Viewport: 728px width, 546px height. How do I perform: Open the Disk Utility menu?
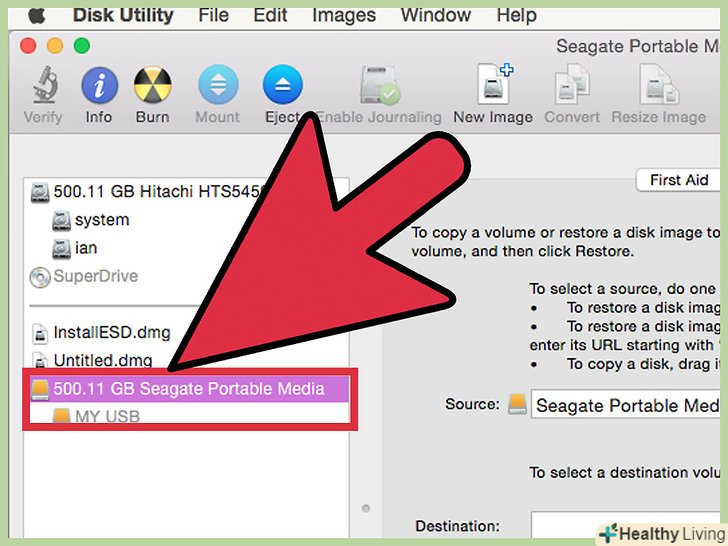[x=123, y=15]
